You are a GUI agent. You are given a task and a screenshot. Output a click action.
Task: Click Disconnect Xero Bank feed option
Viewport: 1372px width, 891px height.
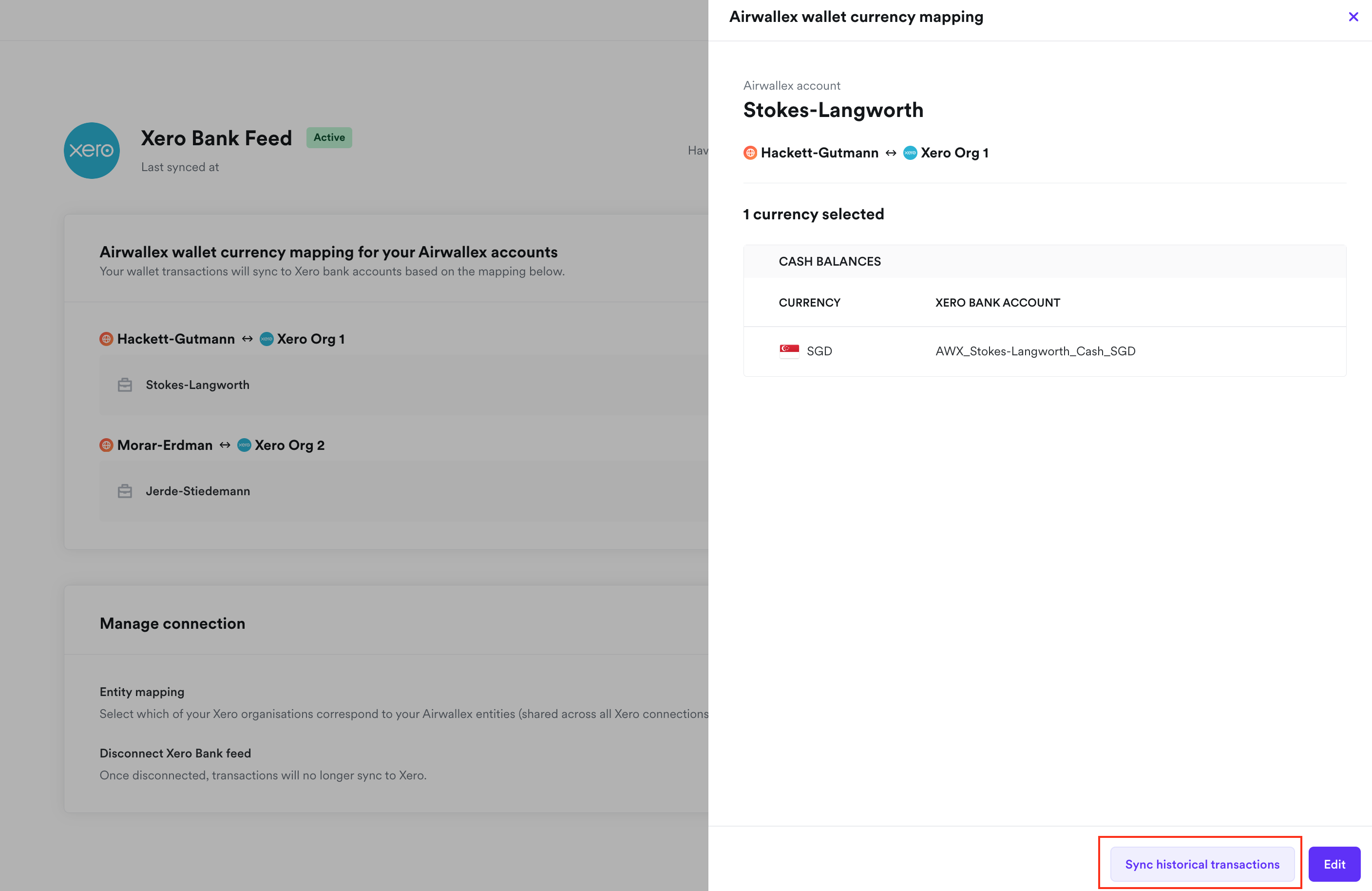(175, 753)
